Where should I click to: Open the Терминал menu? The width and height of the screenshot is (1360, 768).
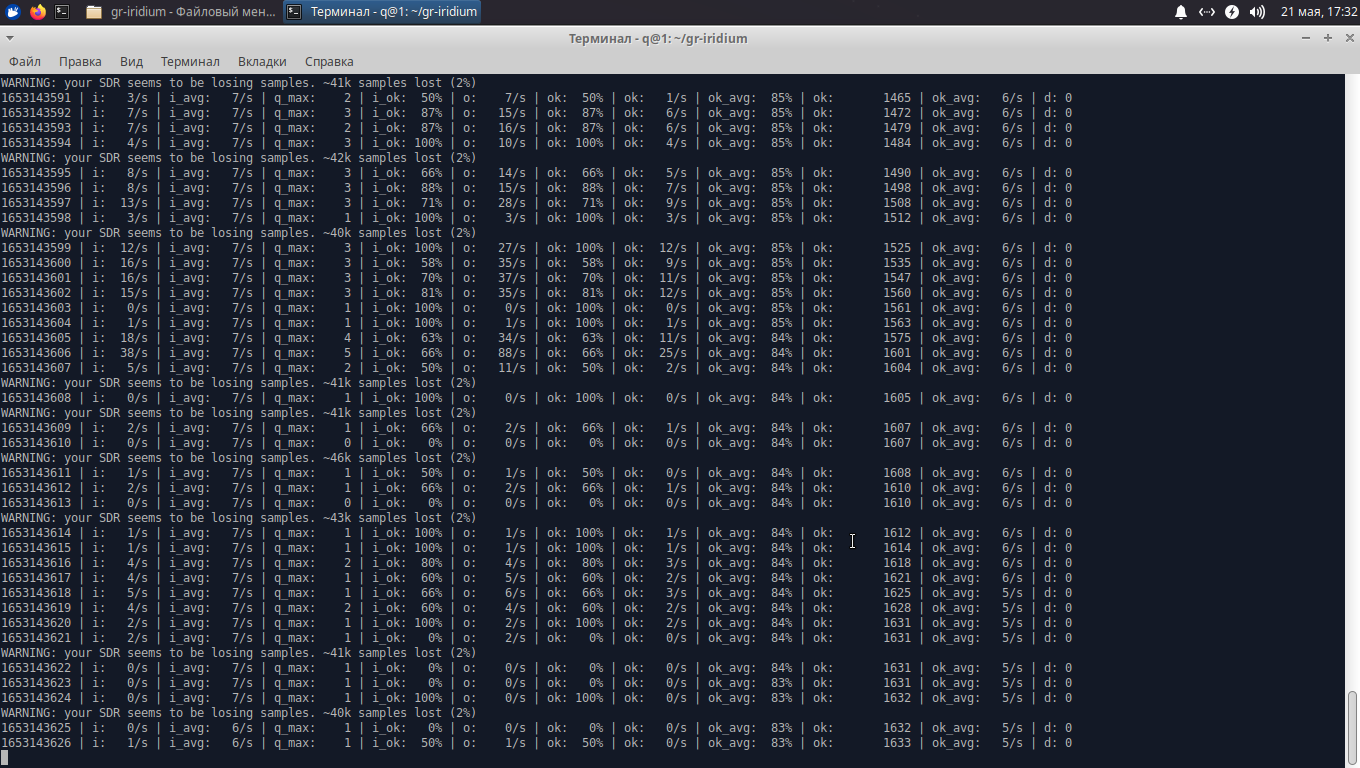coord(190,61)
